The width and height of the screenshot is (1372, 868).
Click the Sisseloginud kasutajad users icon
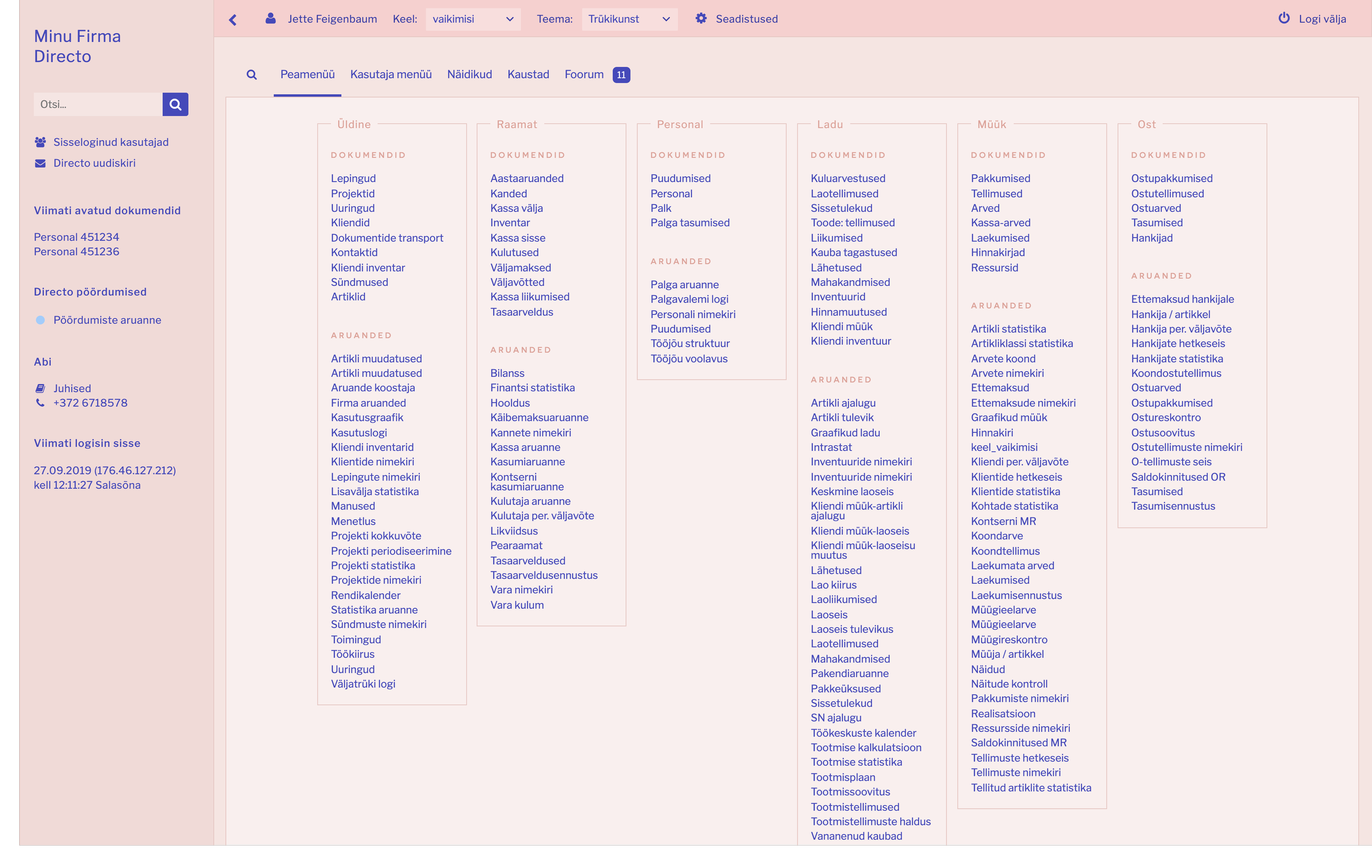[x=40, y=142]
